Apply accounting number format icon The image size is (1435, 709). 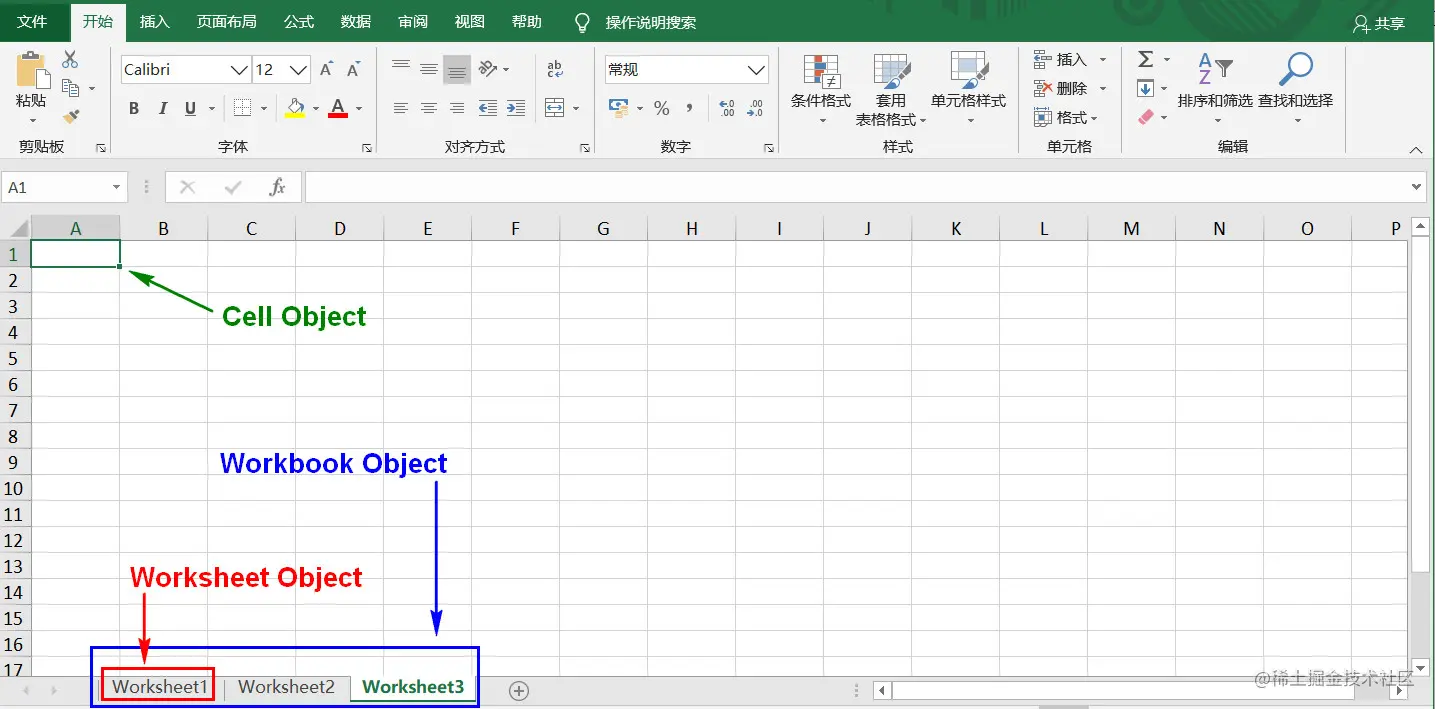[x=618, y=108]
